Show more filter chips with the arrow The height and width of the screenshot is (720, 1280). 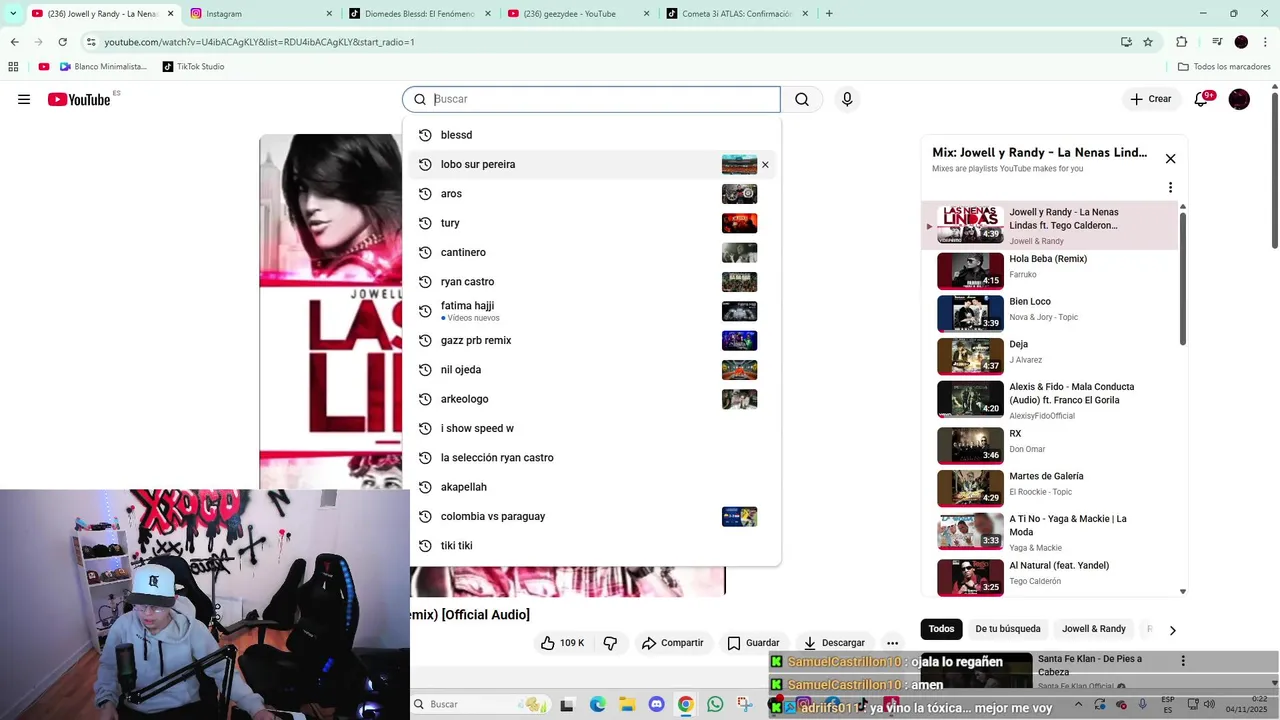point(1172,630)
